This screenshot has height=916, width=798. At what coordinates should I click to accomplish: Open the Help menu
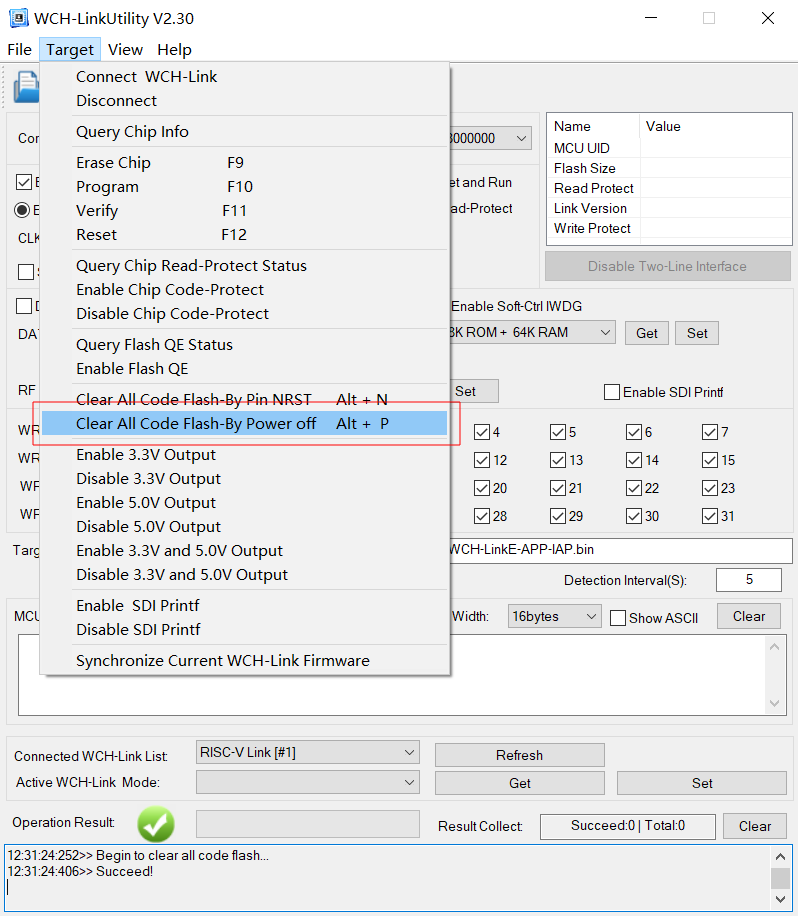(174, 50)
